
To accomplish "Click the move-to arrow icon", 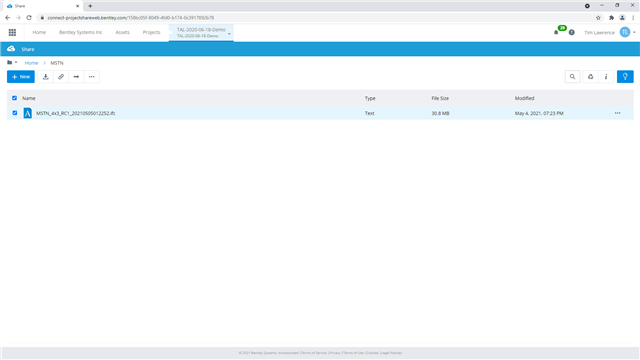I will 76,77.
